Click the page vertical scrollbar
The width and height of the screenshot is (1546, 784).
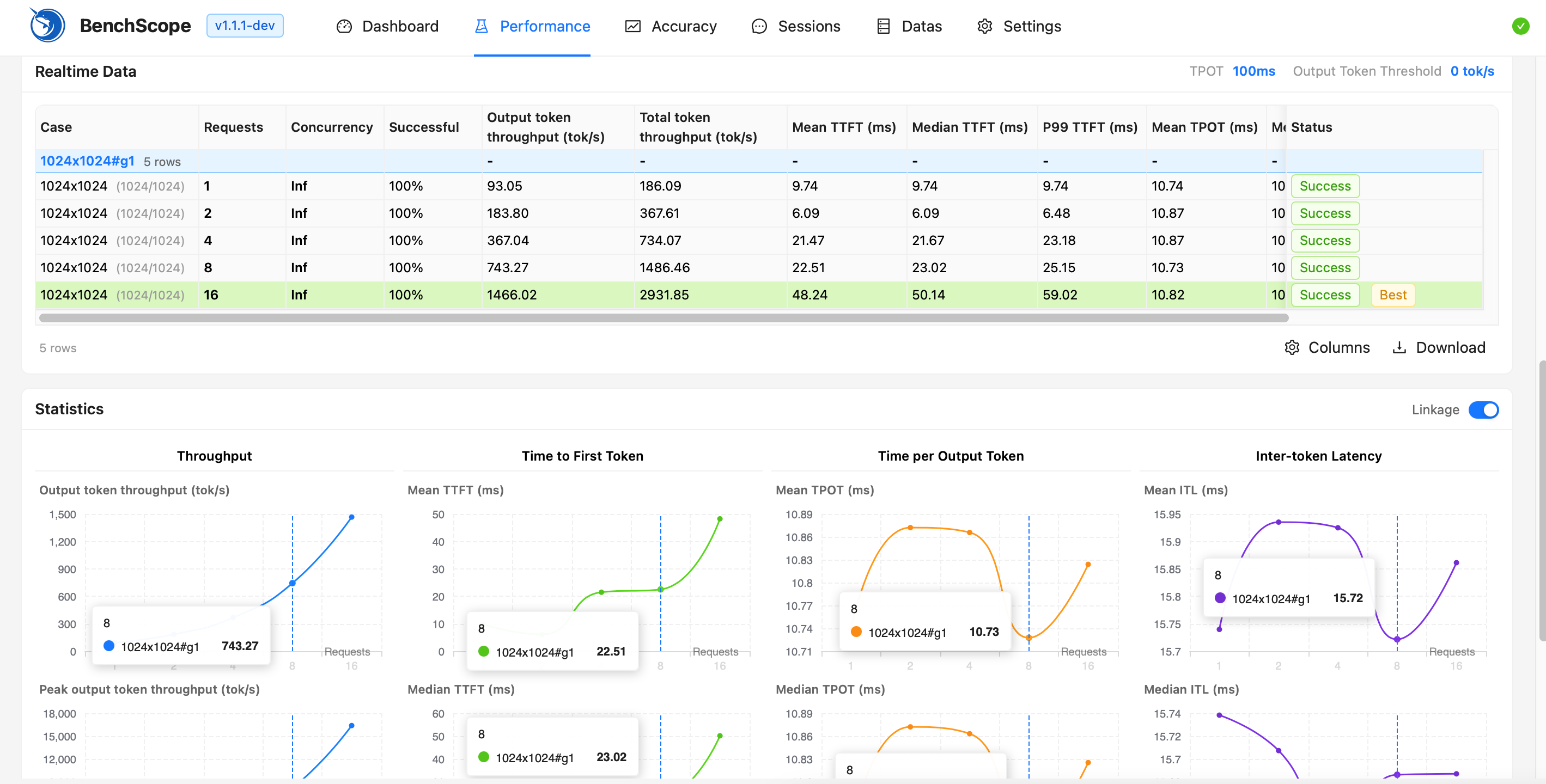1542,501
